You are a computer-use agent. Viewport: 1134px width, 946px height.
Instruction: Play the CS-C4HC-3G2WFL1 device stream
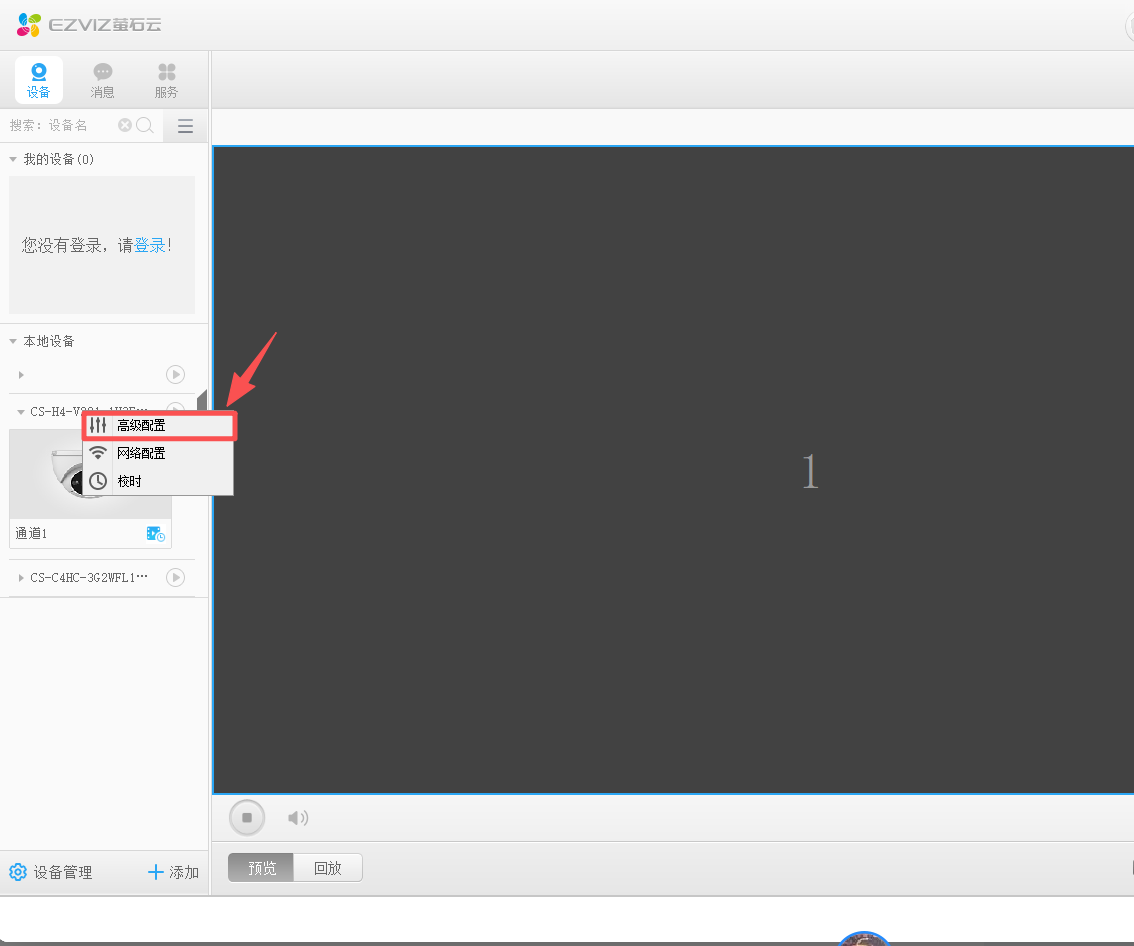175,577
